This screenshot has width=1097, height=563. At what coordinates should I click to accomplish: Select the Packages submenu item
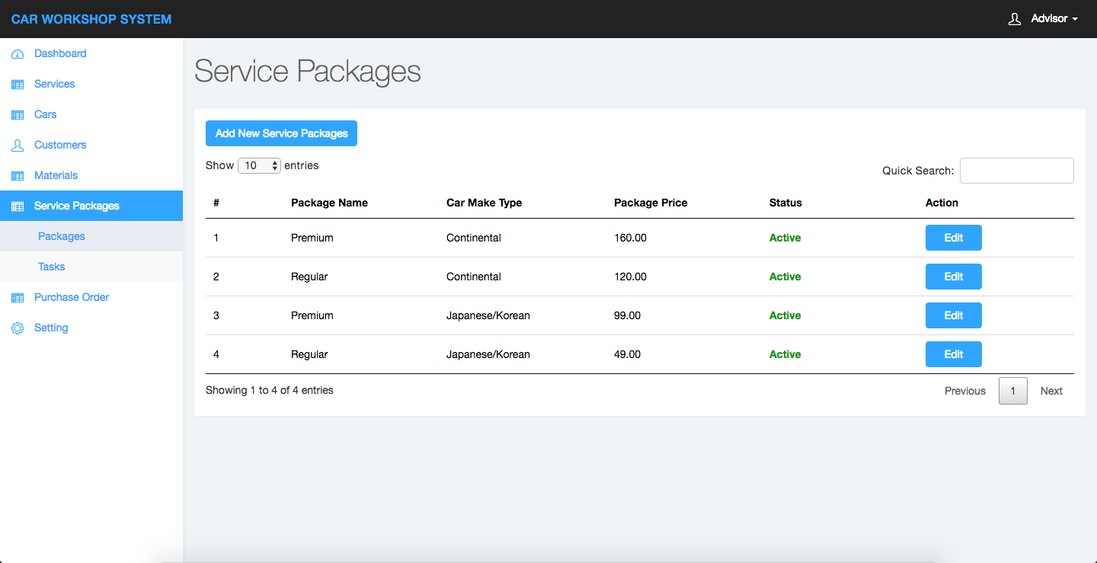pos(61,237)
